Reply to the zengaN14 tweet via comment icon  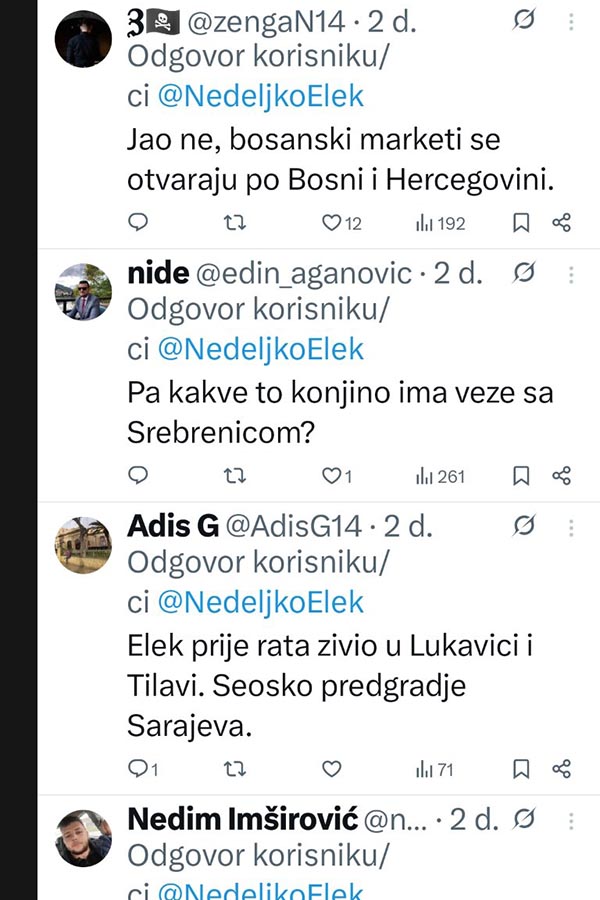point(138,222)
